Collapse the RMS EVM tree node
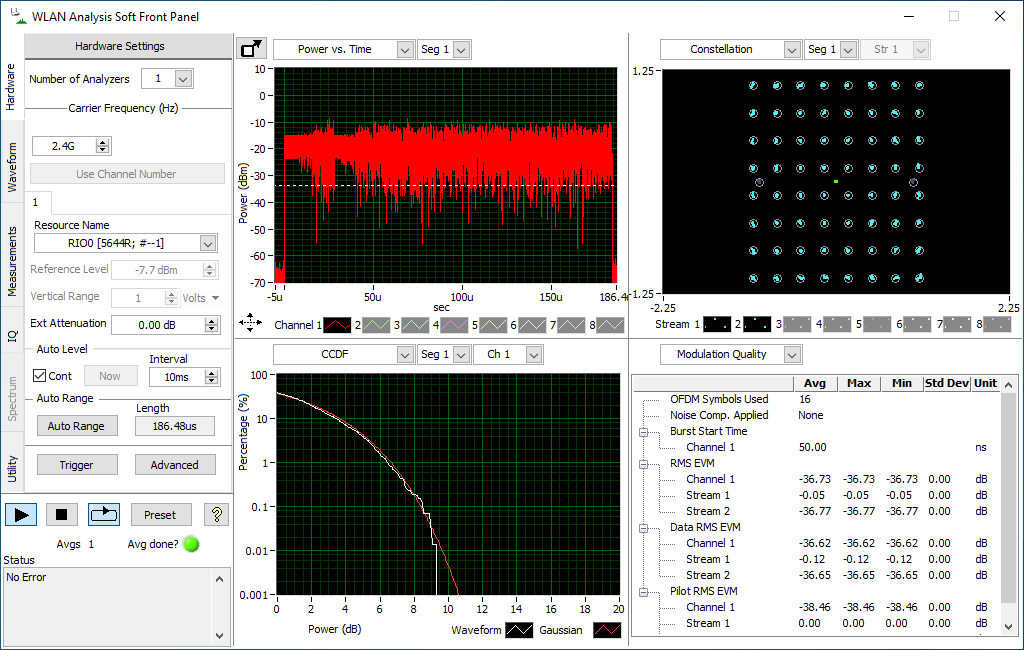Viewport: 1024px width, 650px height. pyautogui.click(x=643, y=464)
